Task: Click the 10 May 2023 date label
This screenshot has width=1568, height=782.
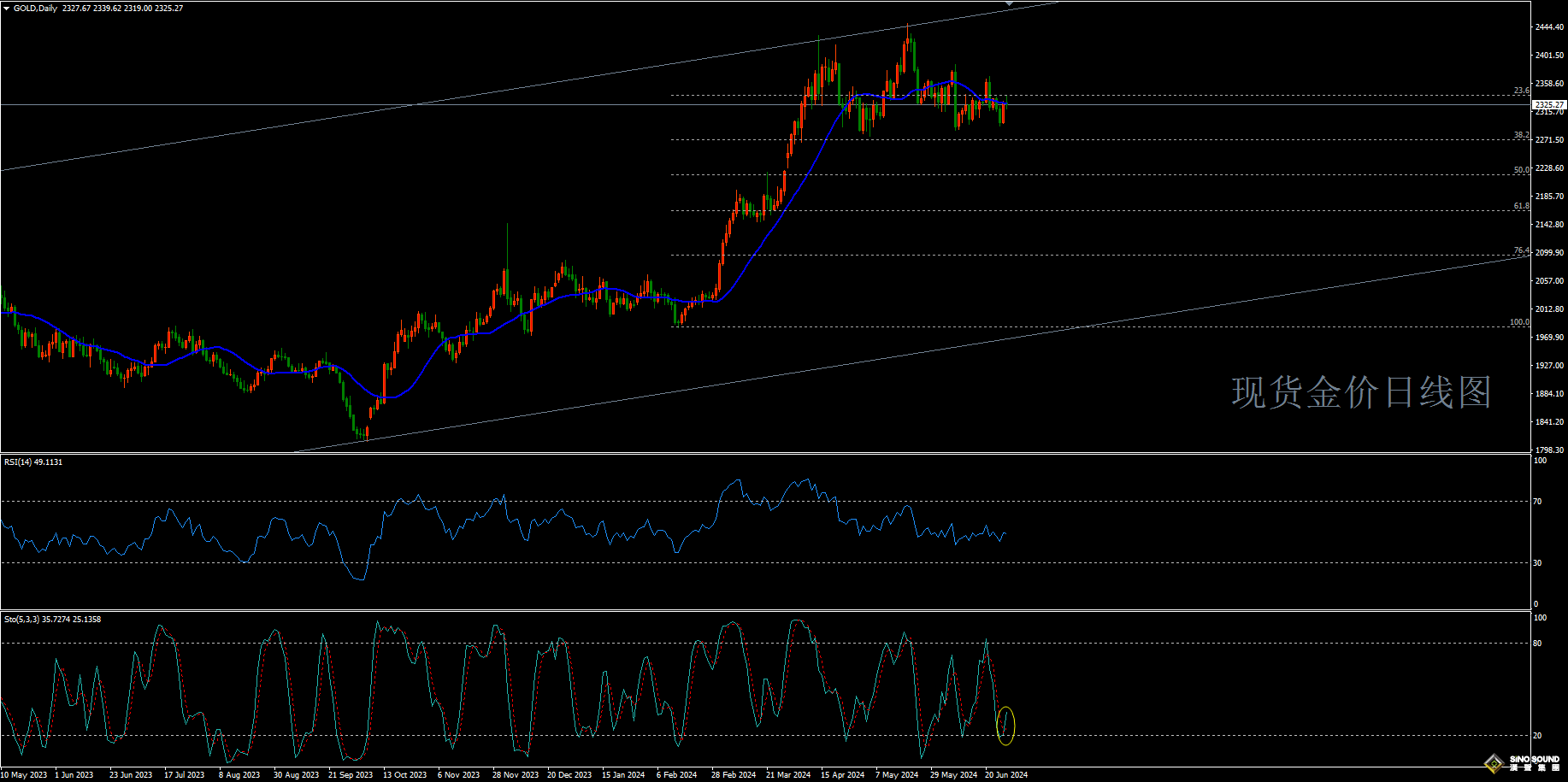Action: pos(25,775)
